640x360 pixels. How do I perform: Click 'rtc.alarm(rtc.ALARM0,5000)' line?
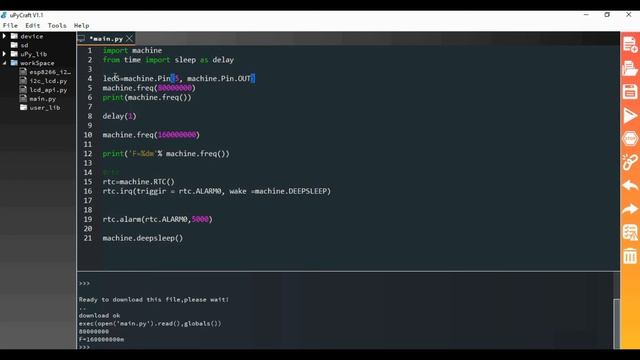(x=158, y=219)
